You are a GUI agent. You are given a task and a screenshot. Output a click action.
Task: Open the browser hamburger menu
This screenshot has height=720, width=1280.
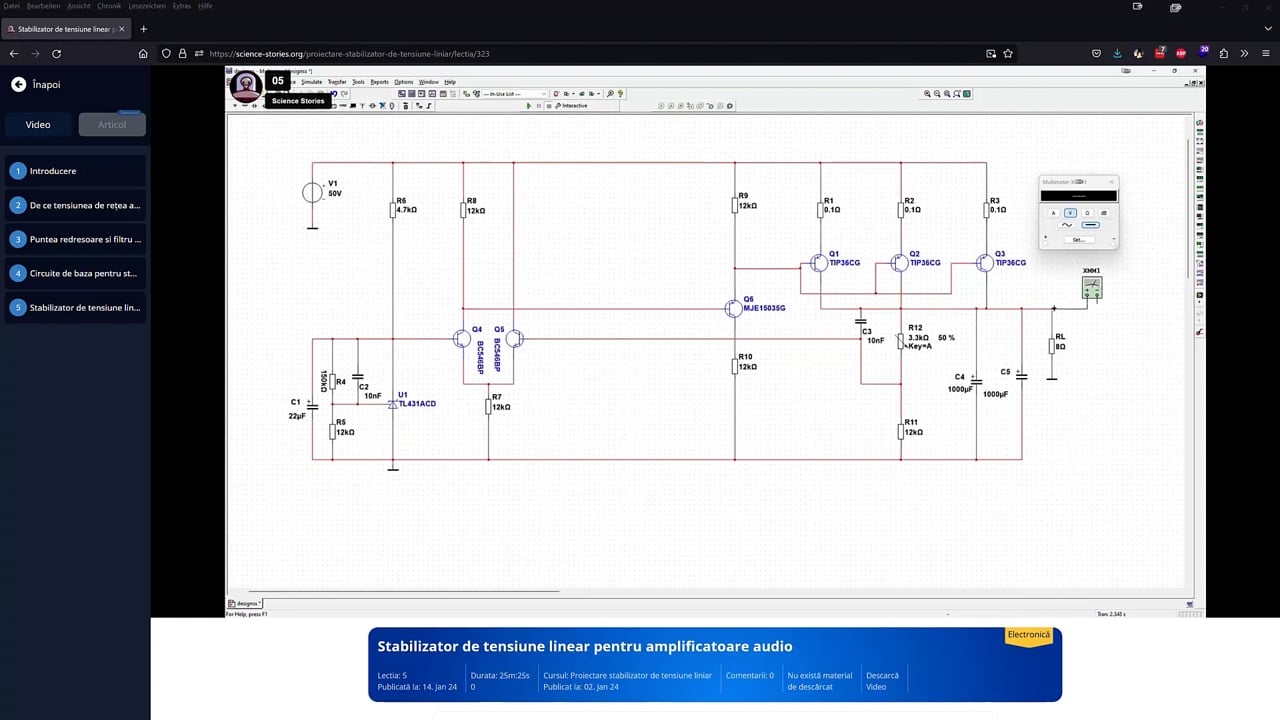pyautogui.click(x=1265, y=54)
